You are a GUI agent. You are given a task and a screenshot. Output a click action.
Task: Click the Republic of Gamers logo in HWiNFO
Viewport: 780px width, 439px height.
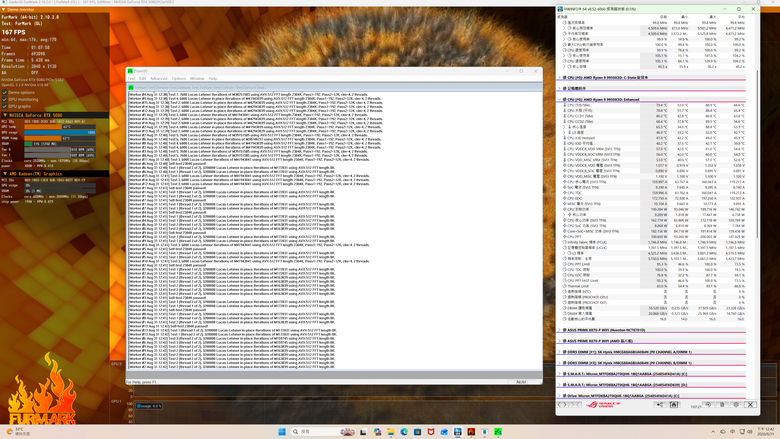pyautogui.click(x=602, y=405)
